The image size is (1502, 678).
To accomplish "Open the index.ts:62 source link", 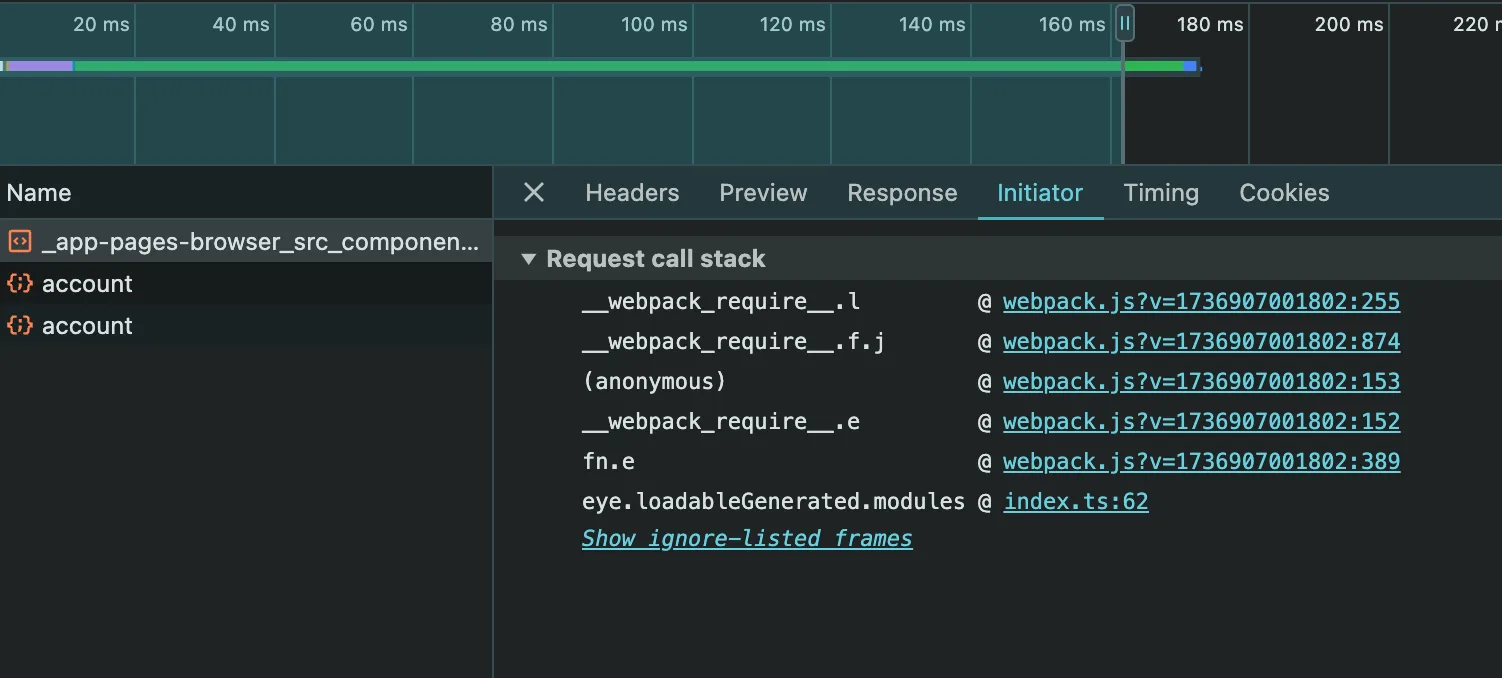I will [1076, 502].
